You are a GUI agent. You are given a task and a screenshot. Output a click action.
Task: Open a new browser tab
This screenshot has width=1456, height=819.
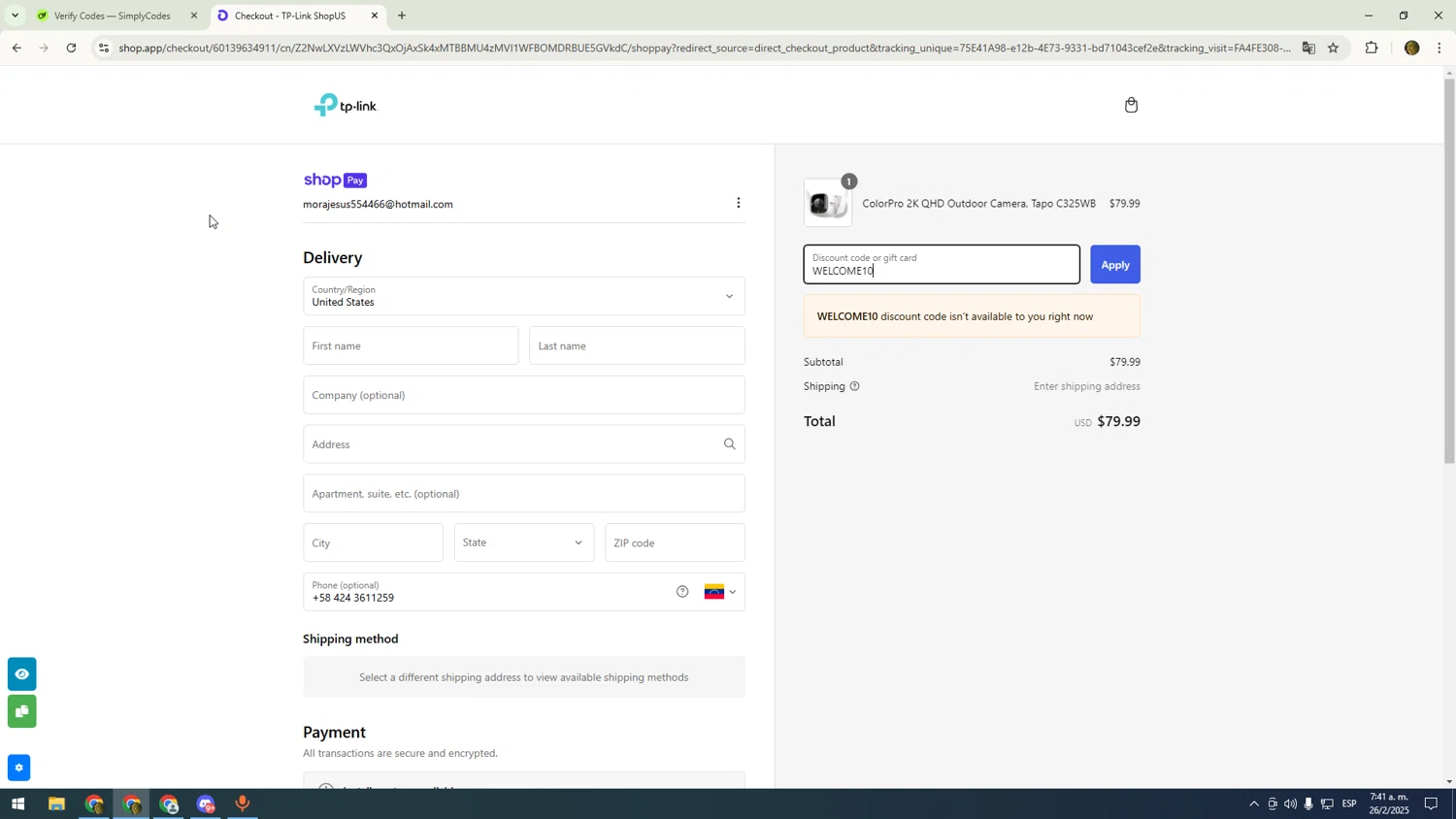coord(402,16)
